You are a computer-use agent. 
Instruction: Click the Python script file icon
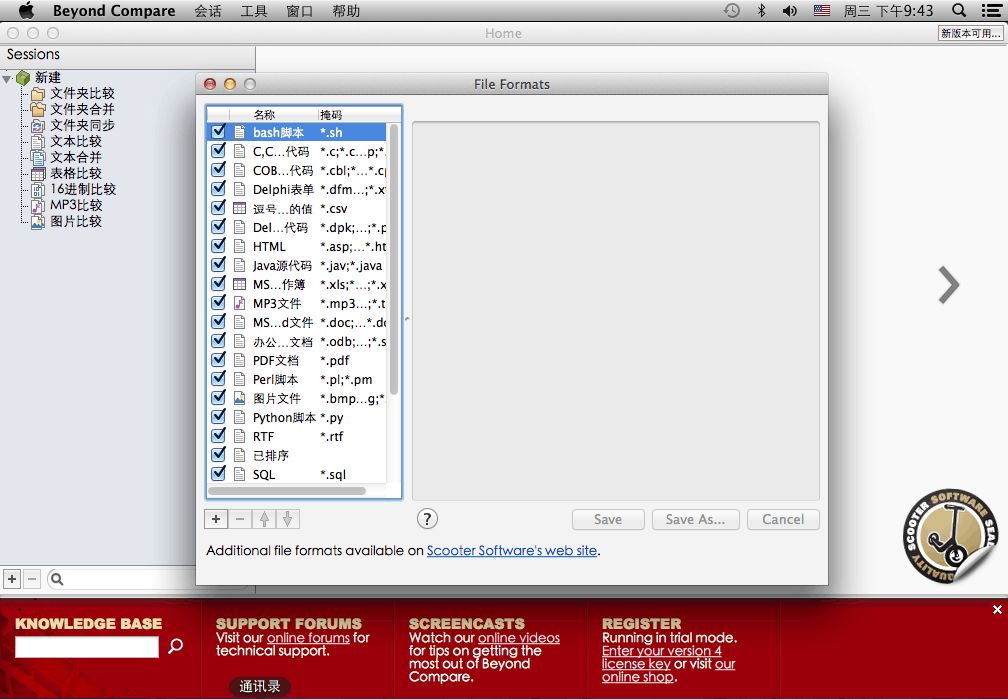pyautogui.click(x=239, y=417)
